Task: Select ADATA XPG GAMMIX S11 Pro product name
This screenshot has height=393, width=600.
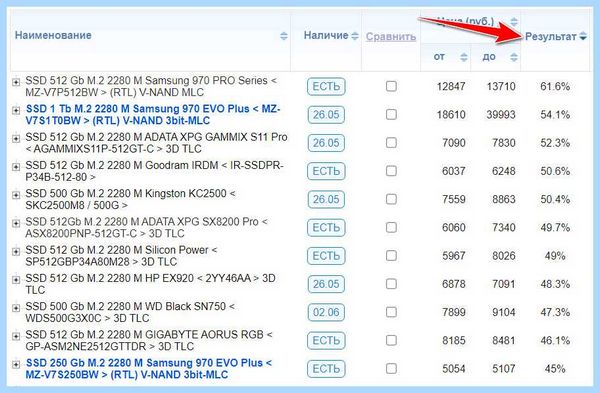Action: [157, 143]
